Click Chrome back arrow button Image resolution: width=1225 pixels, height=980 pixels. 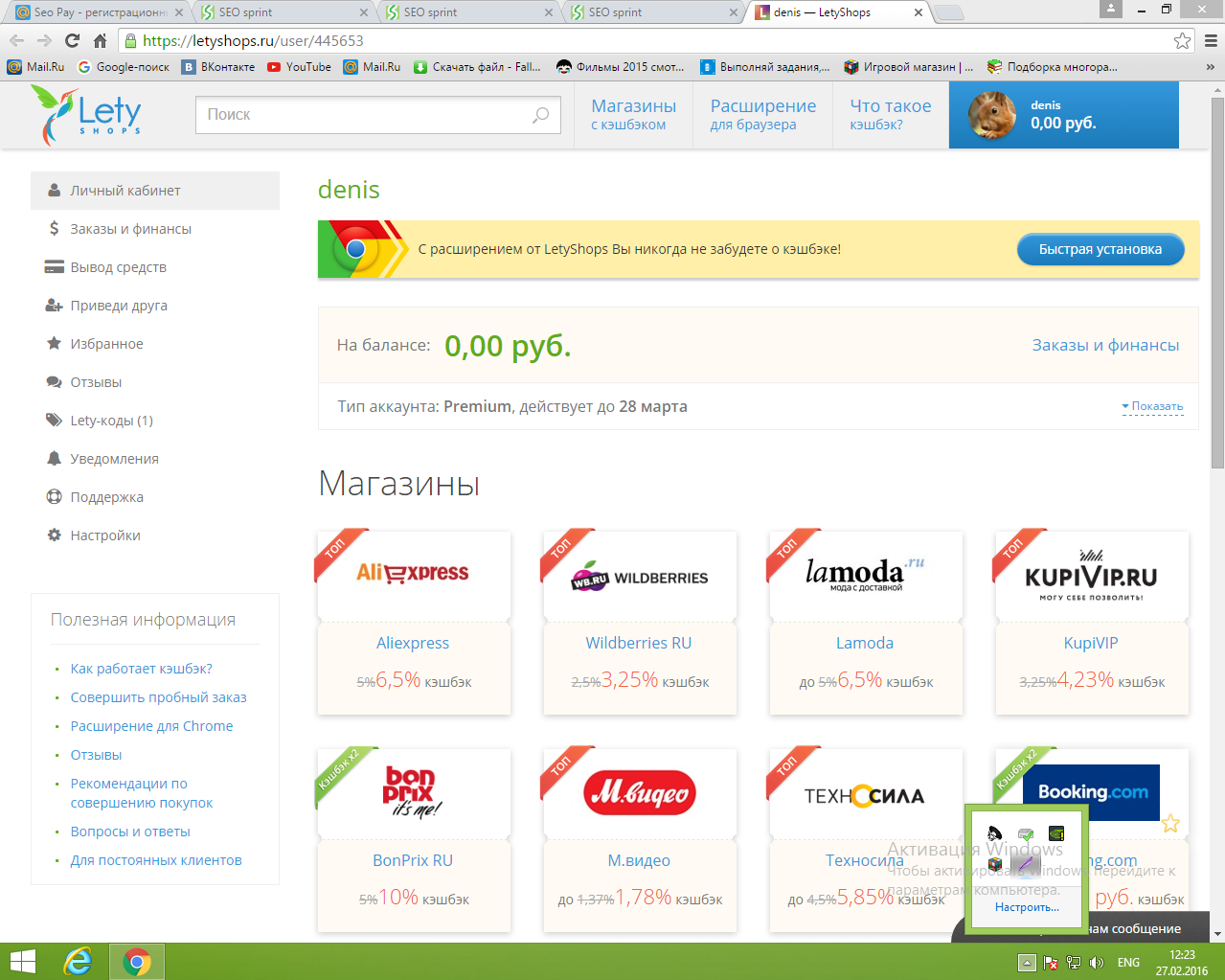point(16,40)
